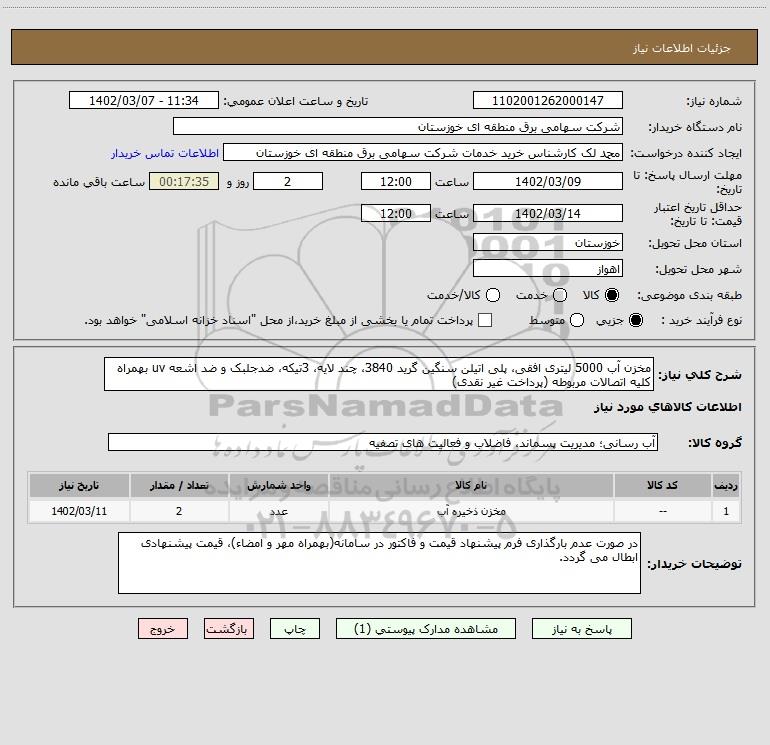Click the تاریخ نیاز column header

pos(79,485)
